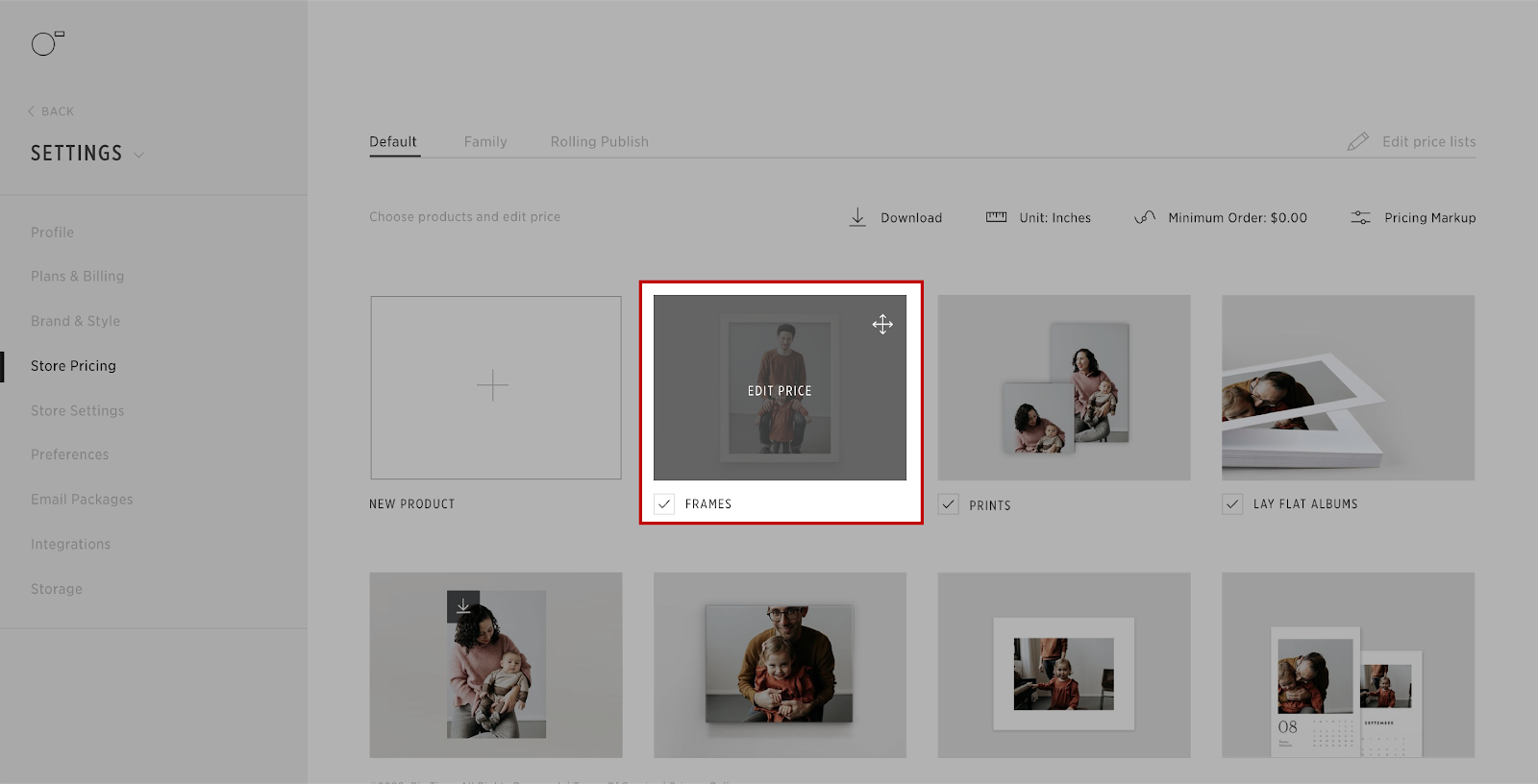The height and width of the screenshot is (784, 1538).
Task: Click the pencil Edit price lists icon
Action: click(x=1357, y=141)
